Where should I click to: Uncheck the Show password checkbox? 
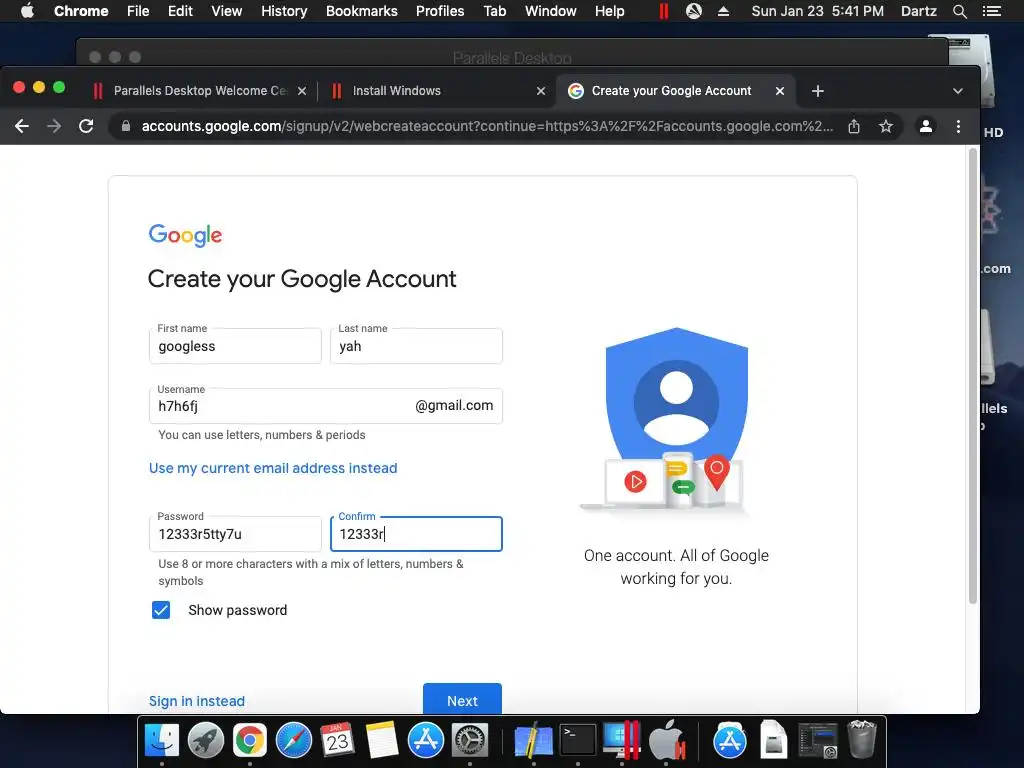pos(161,610)
